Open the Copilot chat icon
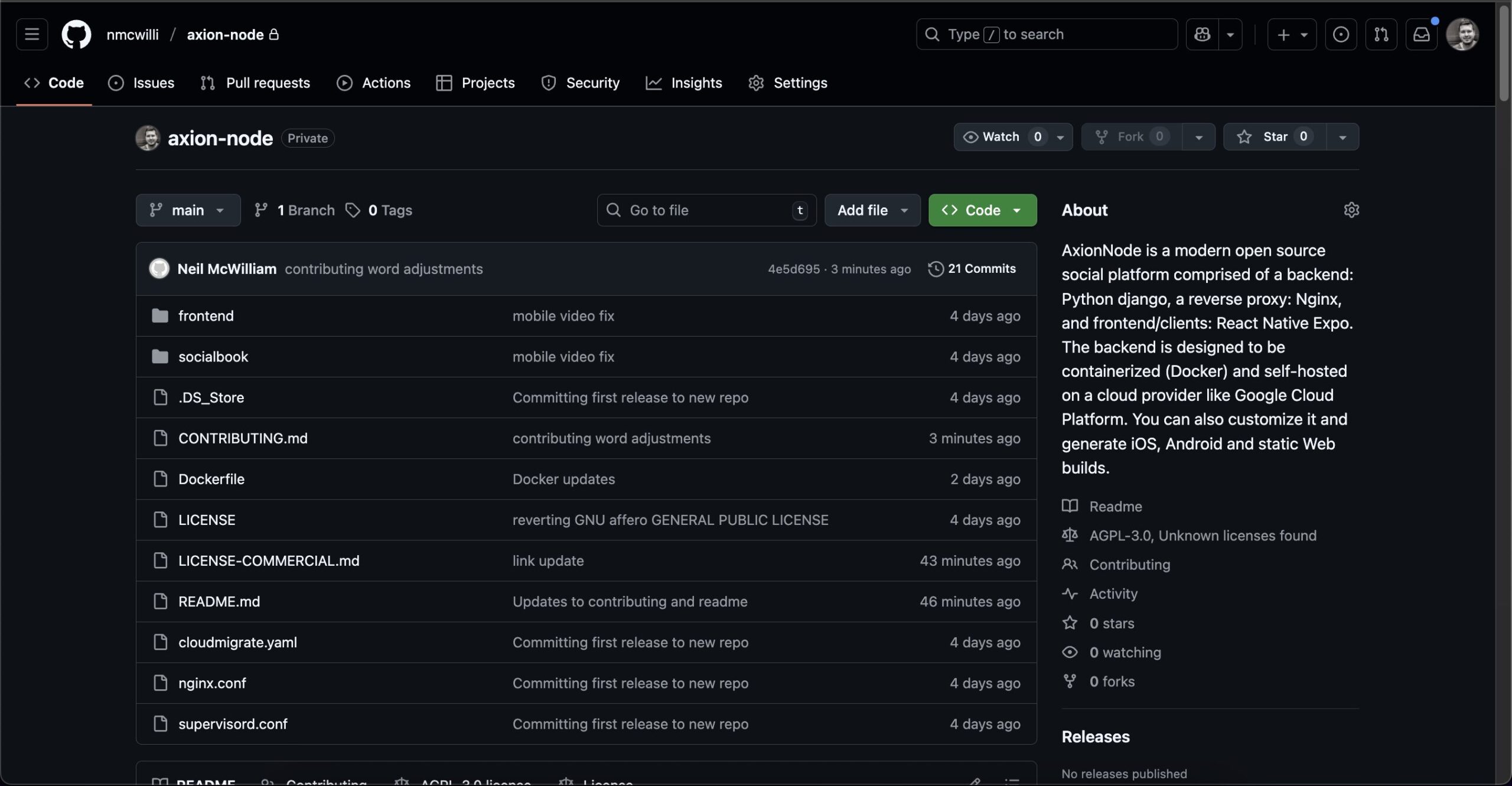The height and width of the screenshot is (786, 1512). point(1202,34)
